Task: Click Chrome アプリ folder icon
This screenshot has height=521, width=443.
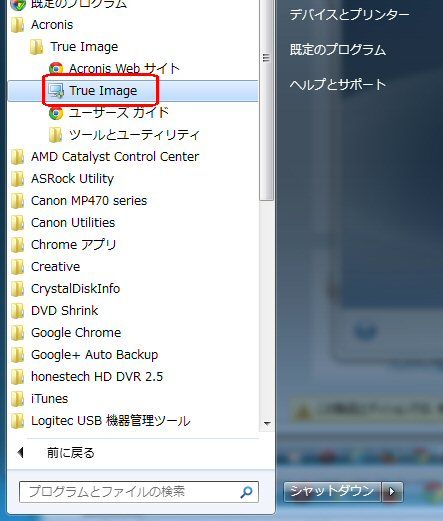Action: click(18, 245)
